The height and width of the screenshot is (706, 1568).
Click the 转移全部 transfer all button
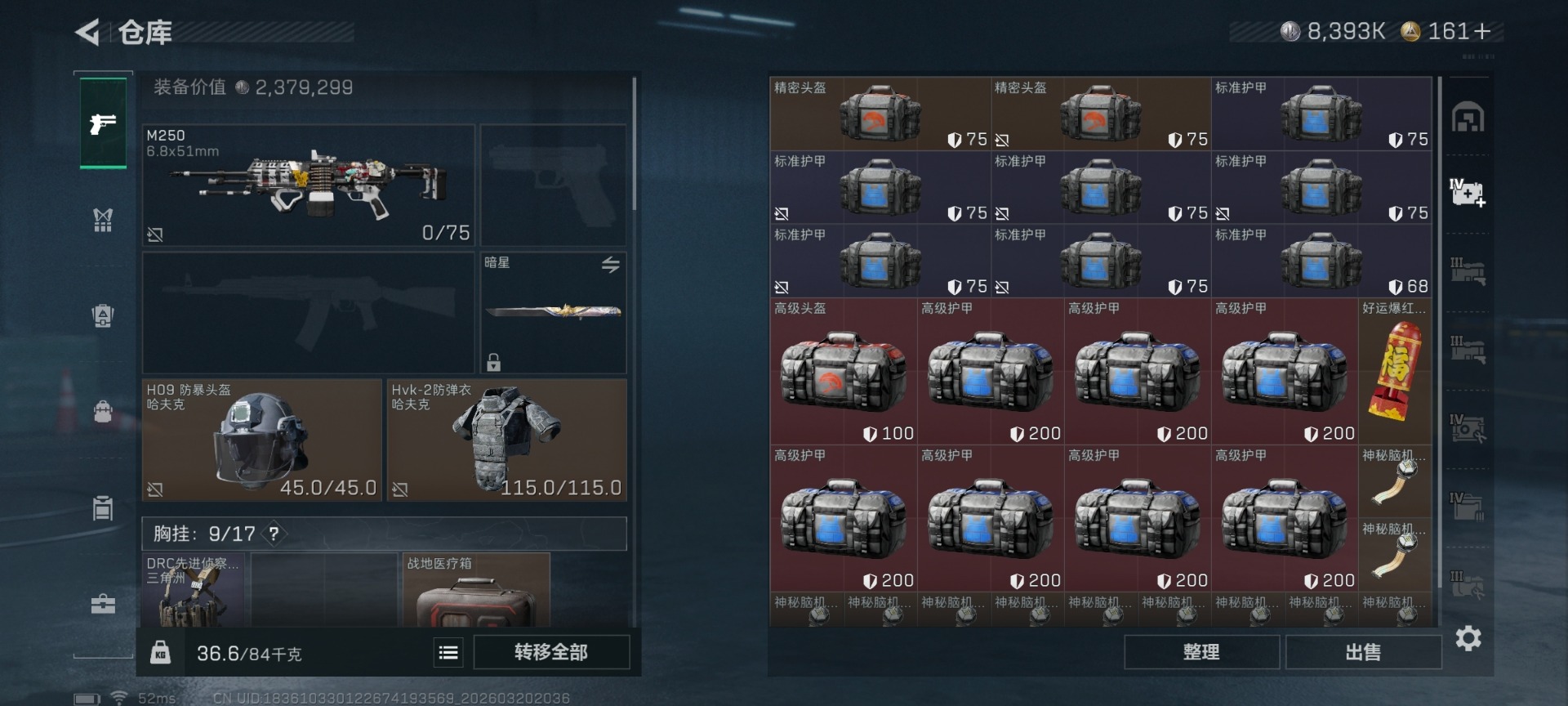point(551,652)
